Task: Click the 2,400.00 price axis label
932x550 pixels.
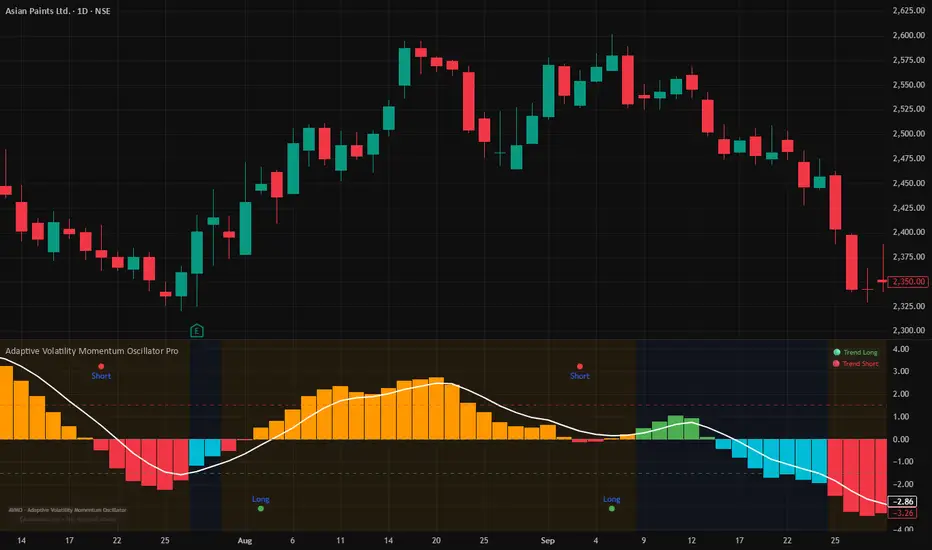Action: [x=909, y=232]
